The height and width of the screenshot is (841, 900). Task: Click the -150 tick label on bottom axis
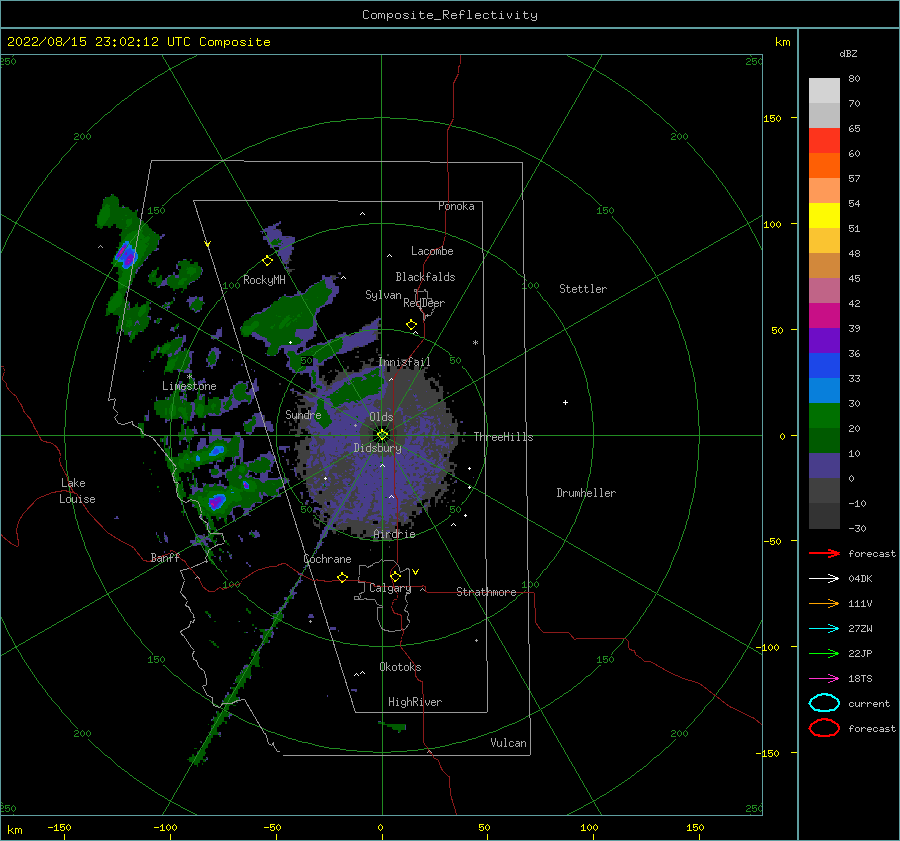click(59, 827)
